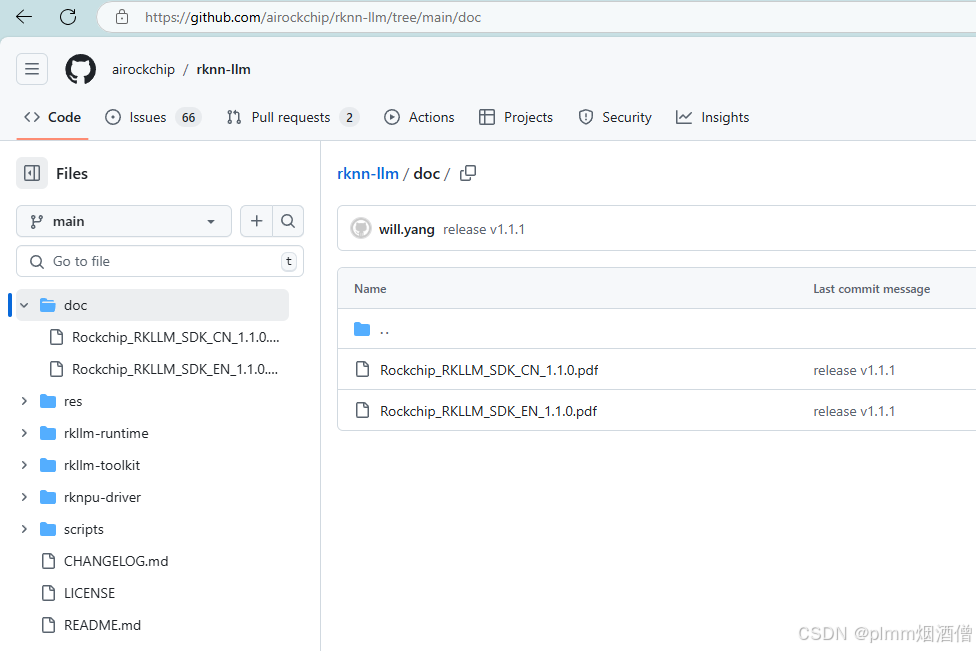Screen dimensions: 976x651
Task: Open the Security tab
Action: coord(615,117)
